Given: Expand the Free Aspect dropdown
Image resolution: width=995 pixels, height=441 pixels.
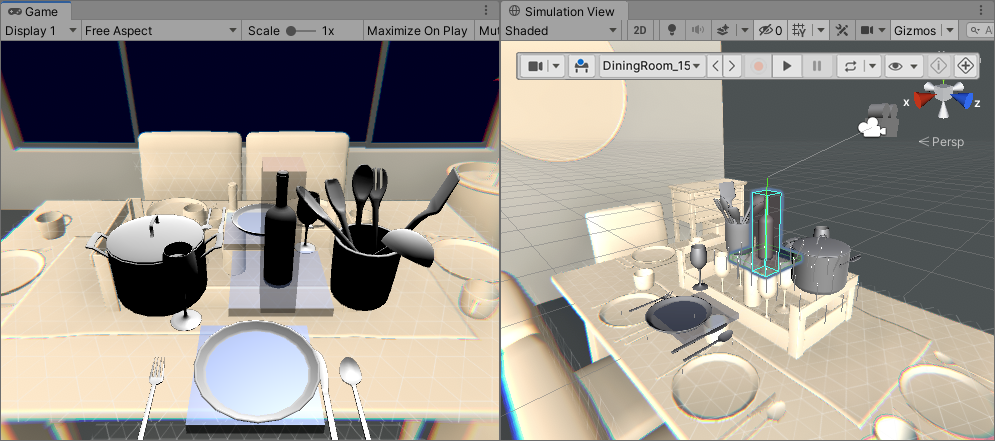Looking at the screenshot, I should tap(160, 31).
